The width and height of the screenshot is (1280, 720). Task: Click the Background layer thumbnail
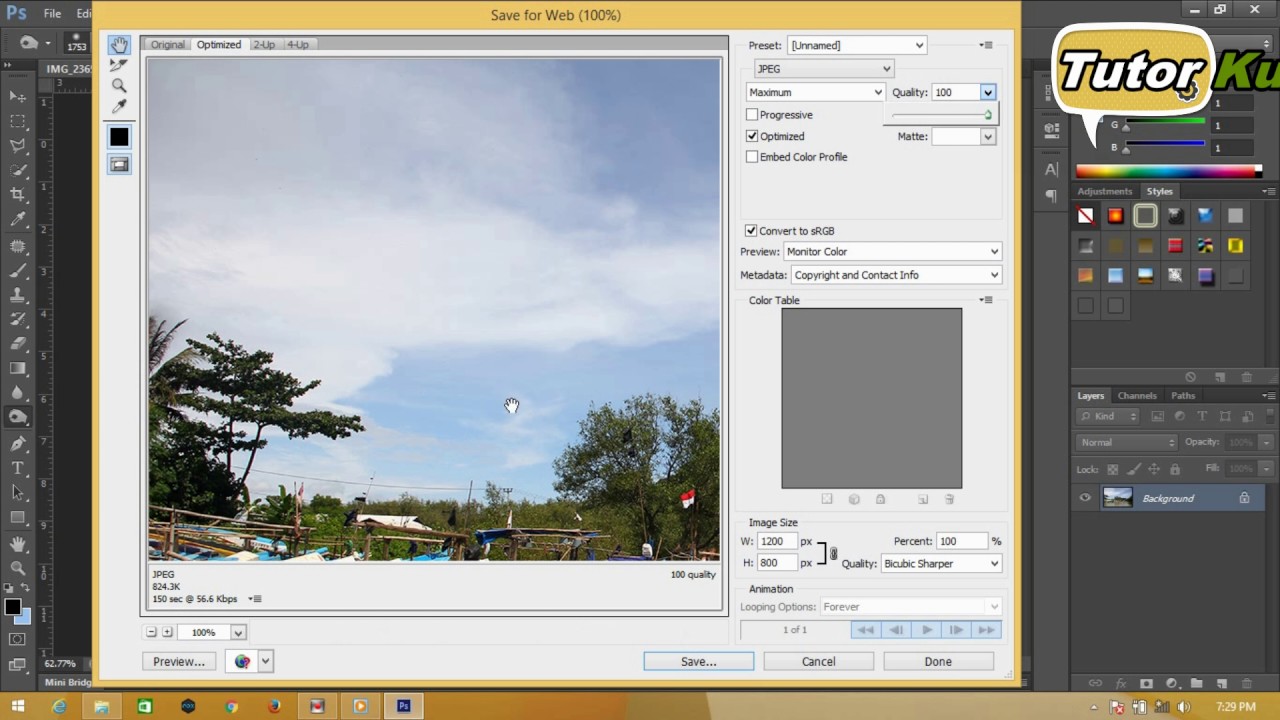1117,498
